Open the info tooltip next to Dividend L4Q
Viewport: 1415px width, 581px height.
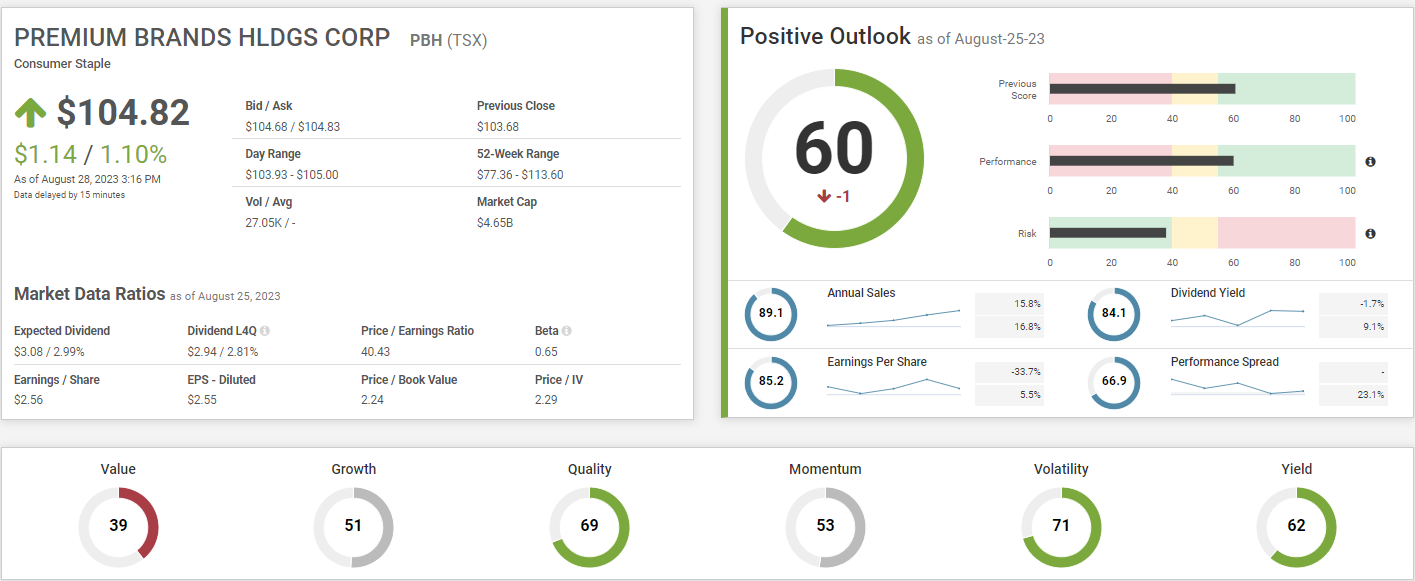point(265,331)
